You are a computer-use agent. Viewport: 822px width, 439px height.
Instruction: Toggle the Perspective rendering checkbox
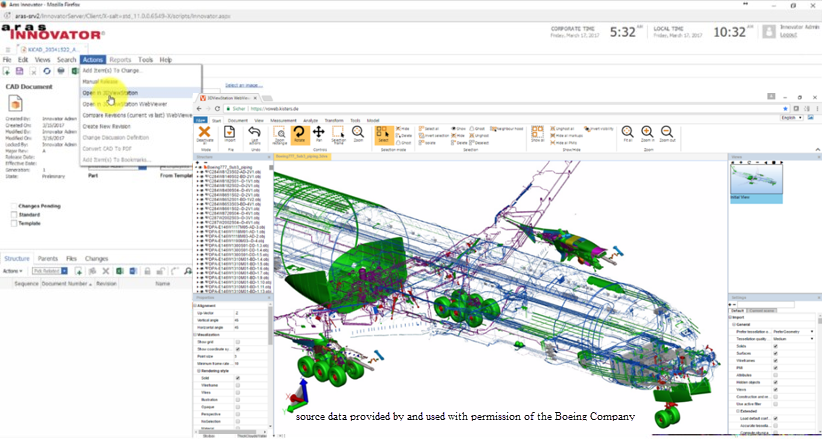(237, 414)
